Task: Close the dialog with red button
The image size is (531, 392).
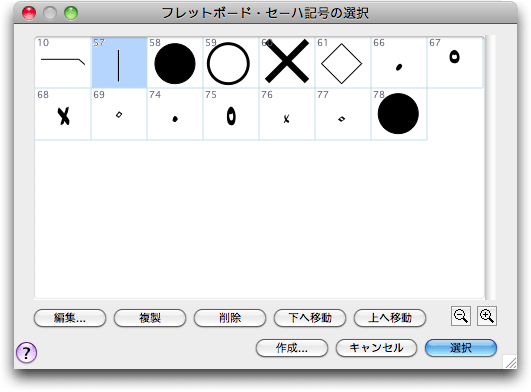Action: tap(29, 13)
